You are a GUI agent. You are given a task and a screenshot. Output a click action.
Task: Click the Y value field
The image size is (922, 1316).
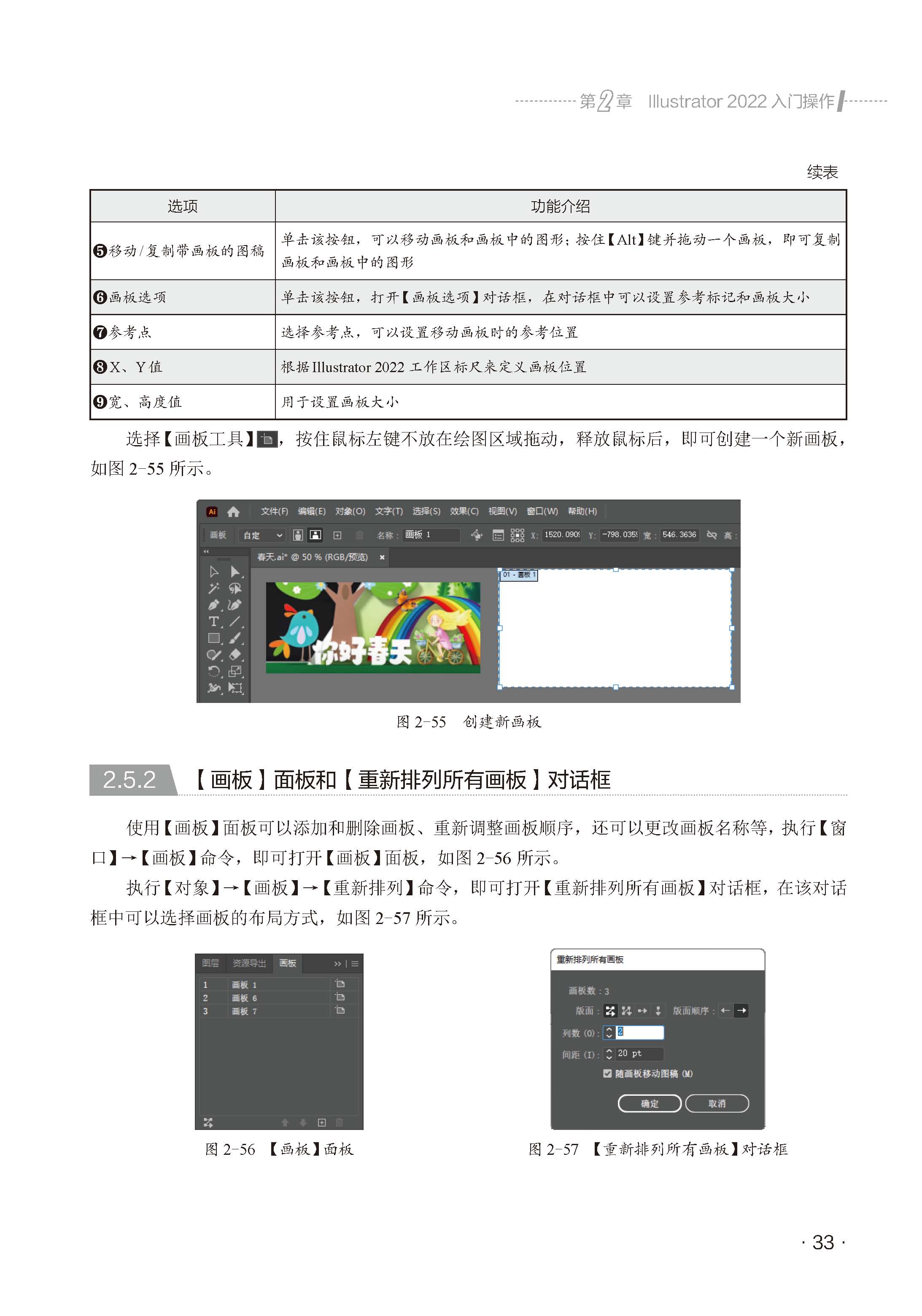pyautogui.click(x=620, y=535)
